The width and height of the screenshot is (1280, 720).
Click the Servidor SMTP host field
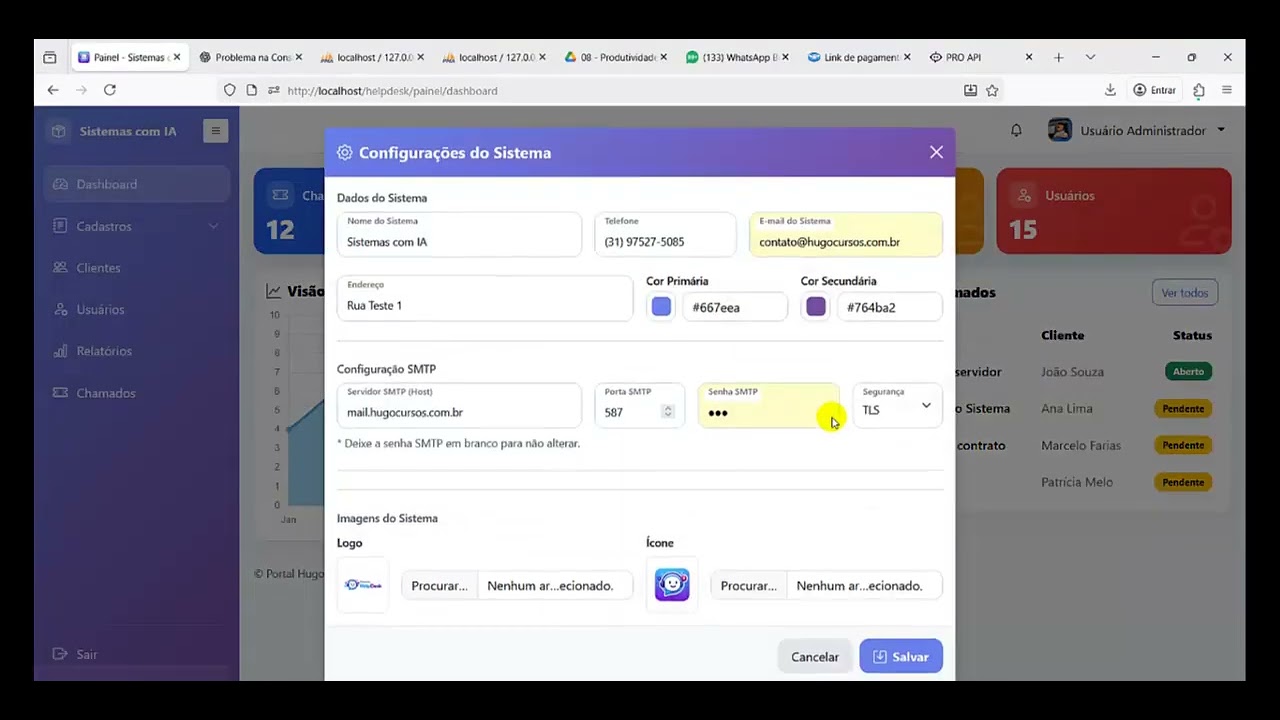point(459,405)
